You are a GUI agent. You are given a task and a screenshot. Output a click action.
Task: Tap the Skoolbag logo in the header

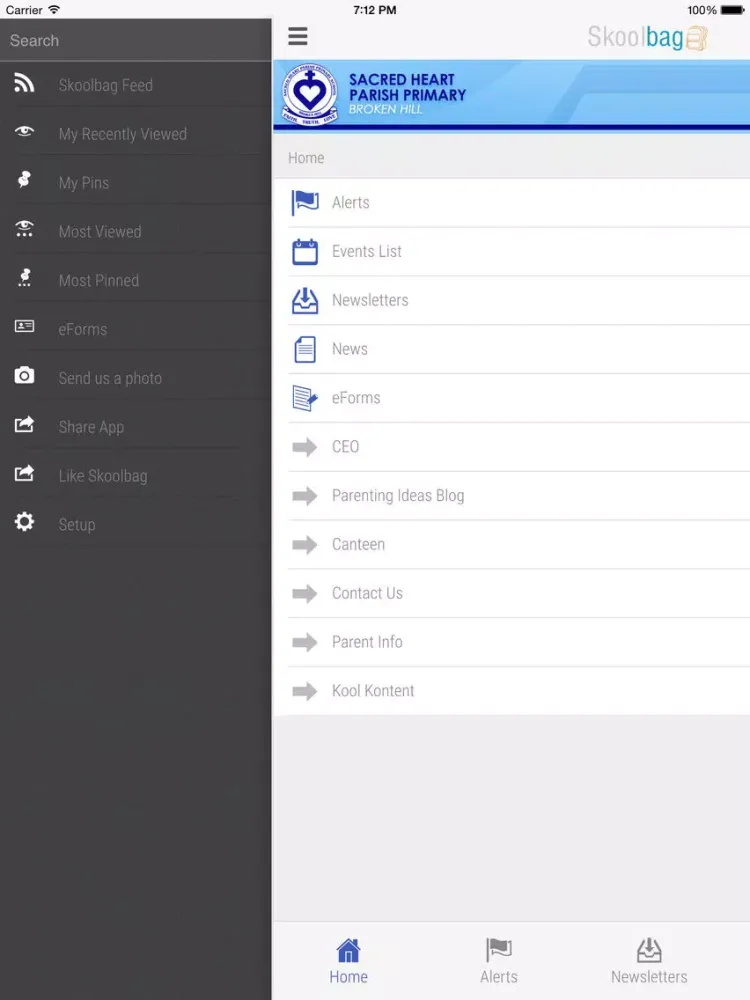647,38
